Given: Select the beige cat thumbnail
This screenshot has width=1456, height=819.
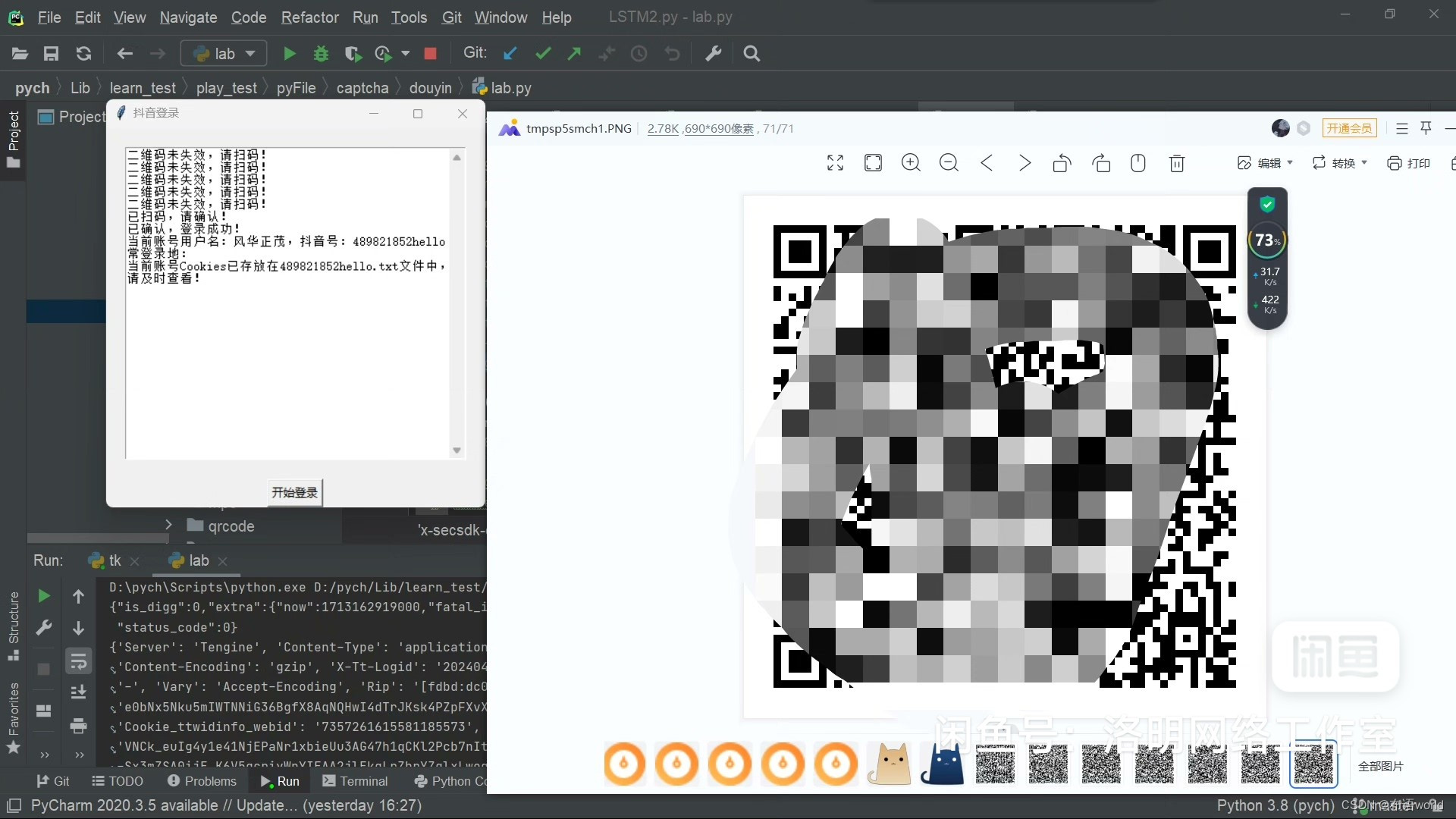Looking at the screenshot, I should tap(889, 764).
